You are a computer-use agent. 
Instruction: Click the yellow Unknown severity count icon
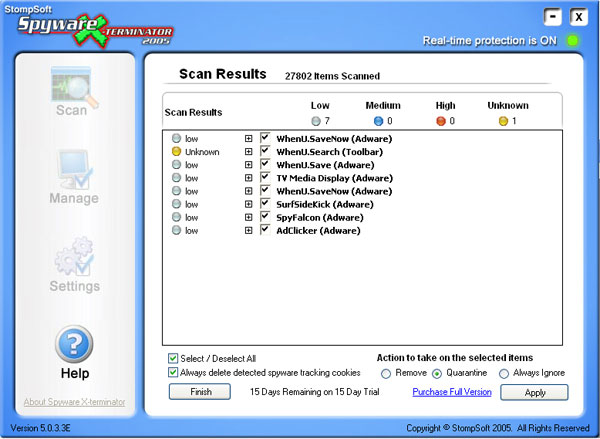[503, 121]
